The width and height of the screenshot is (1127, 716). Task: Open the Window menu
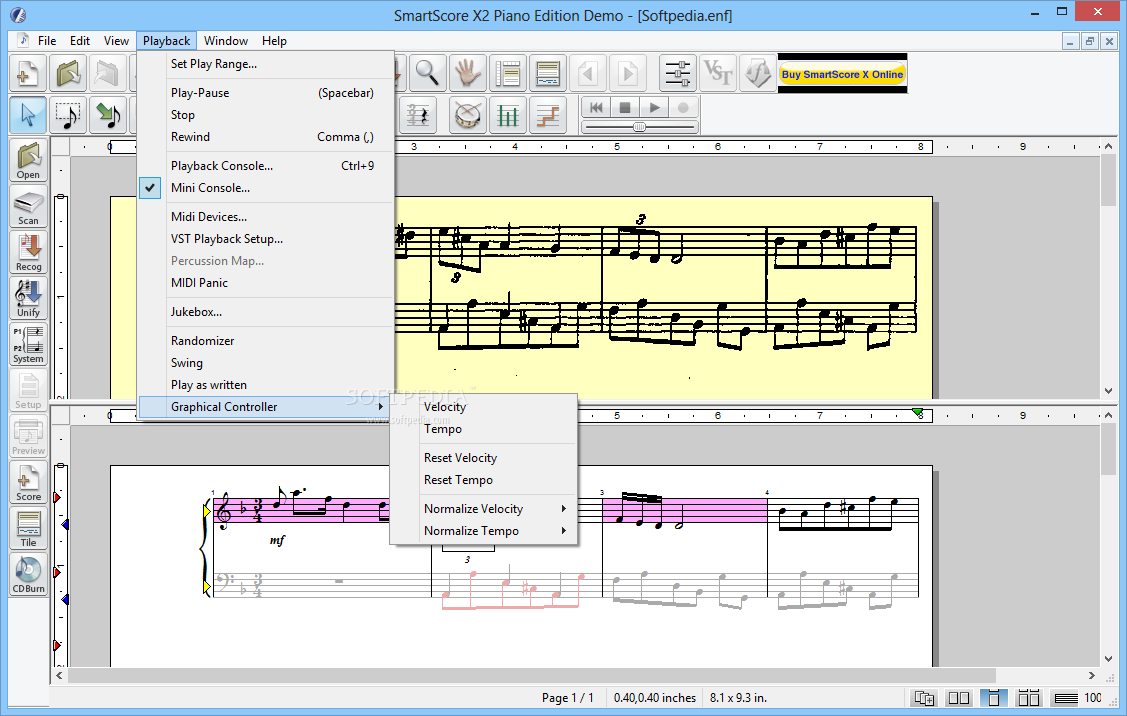[x=226, y=41]
